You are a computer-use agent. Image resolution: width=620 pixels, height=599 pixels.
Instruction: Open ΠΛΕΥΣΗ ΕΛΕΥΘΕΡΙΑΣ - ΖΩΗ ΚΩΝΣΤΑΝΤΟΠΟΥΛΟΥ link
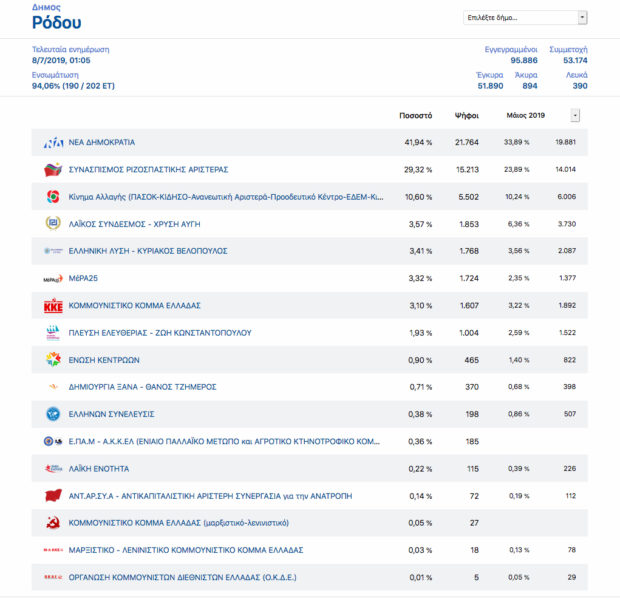160,333
